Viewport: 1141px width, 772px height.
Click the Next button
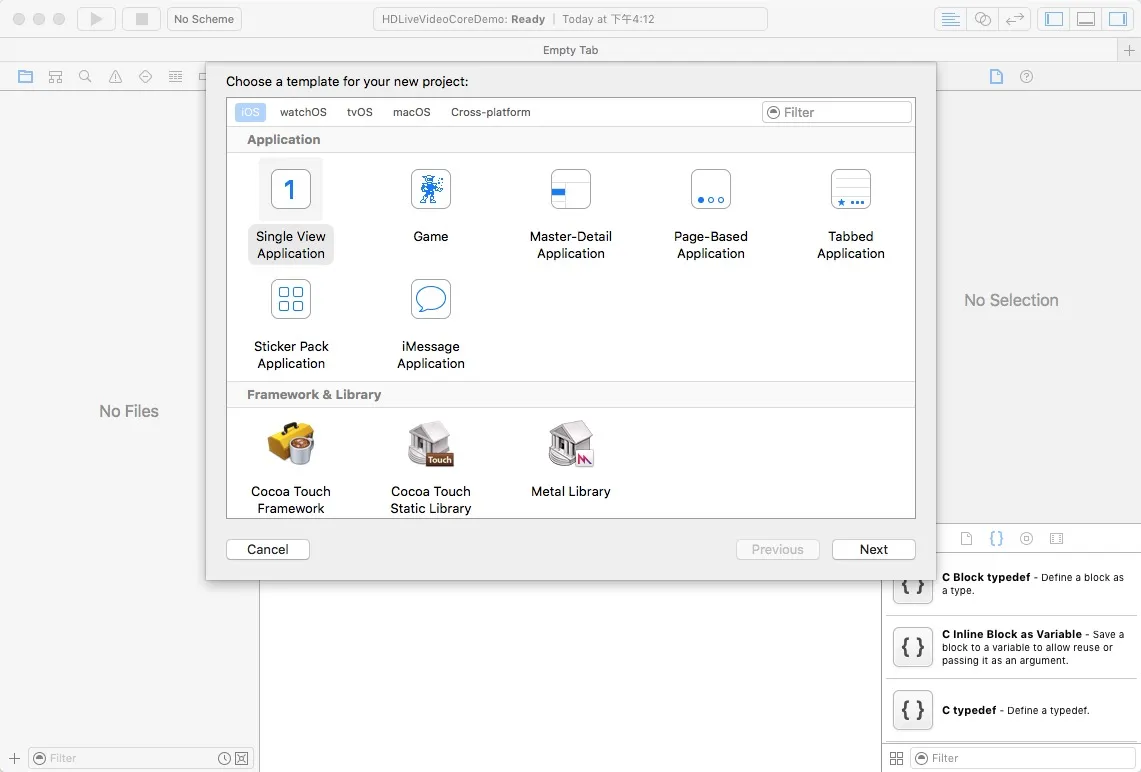[x=873, y=549]
